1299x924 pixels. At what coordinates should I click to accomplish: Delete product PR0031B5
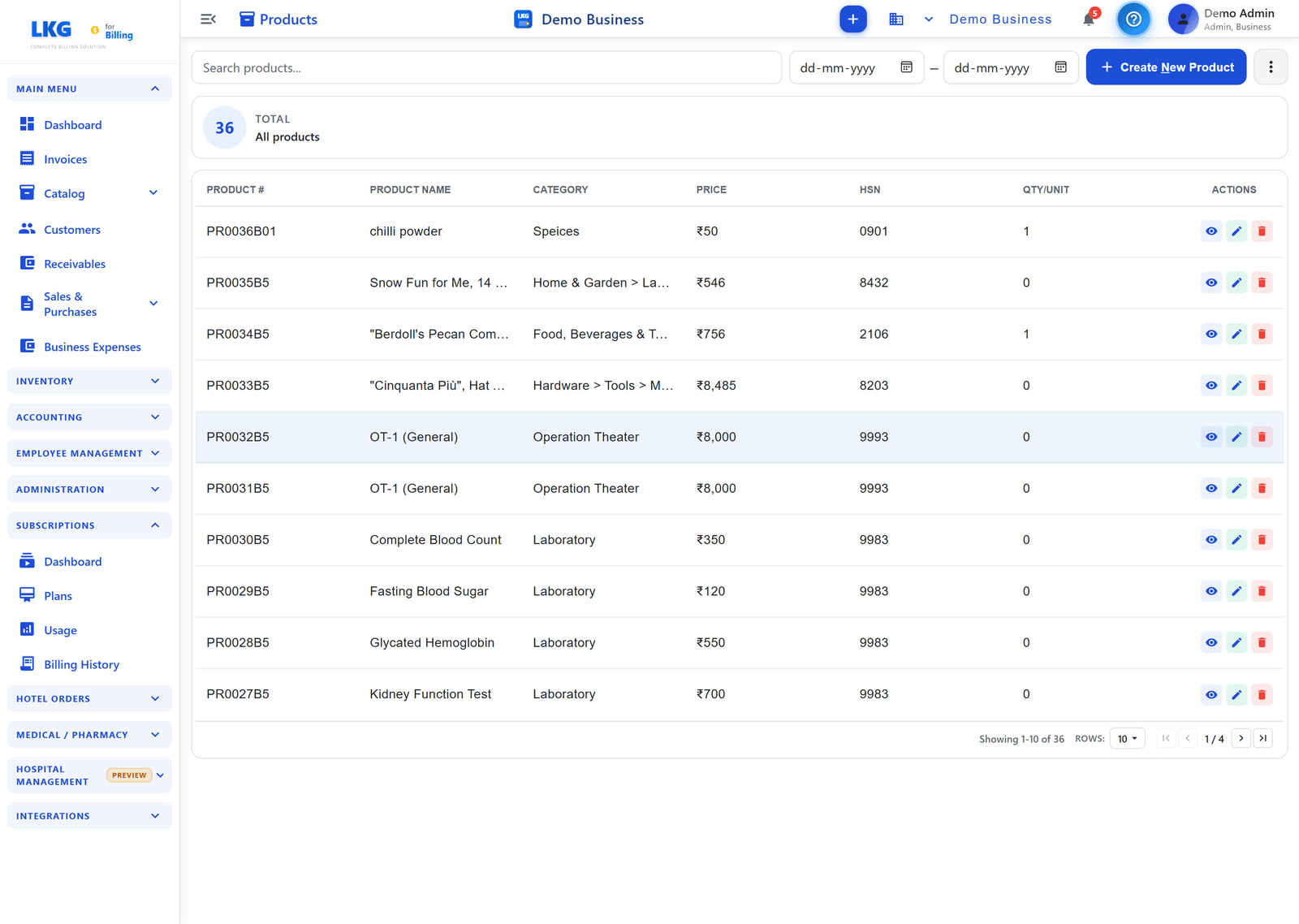(x=1262, y=488)
